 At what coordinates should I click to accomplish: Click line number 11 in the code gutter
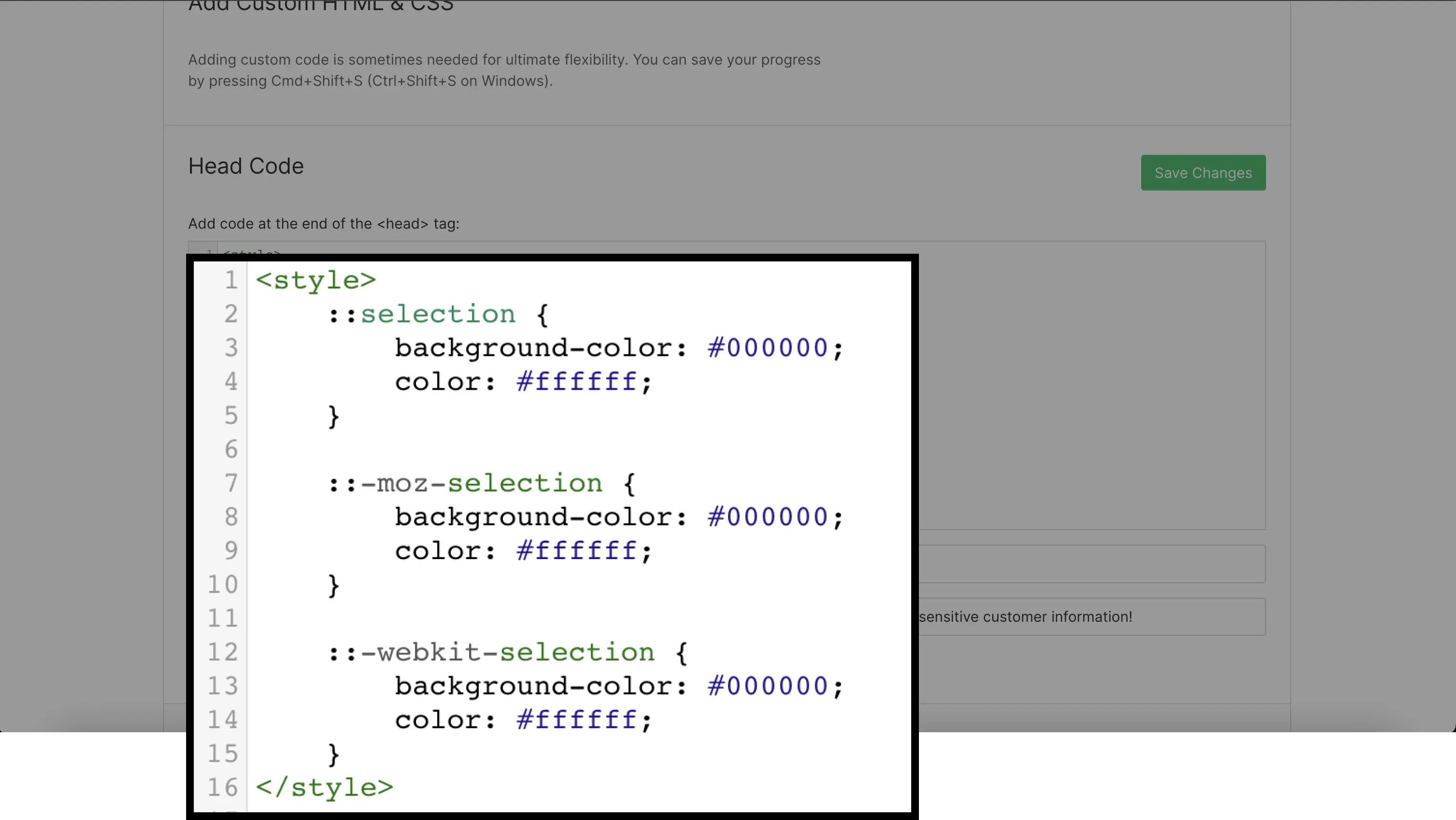click(x=223, y=618)
